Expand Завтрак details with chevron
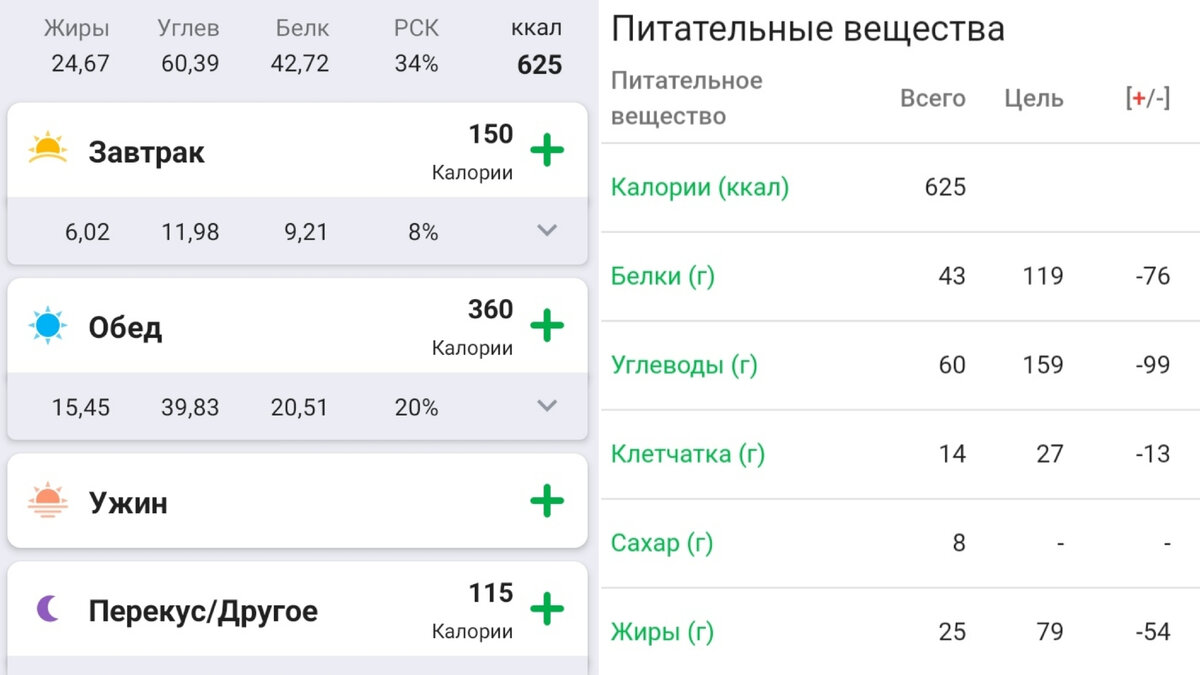The width and height of the screenshot is (1200, 675). pyautogui.click(x=546, y=230)
